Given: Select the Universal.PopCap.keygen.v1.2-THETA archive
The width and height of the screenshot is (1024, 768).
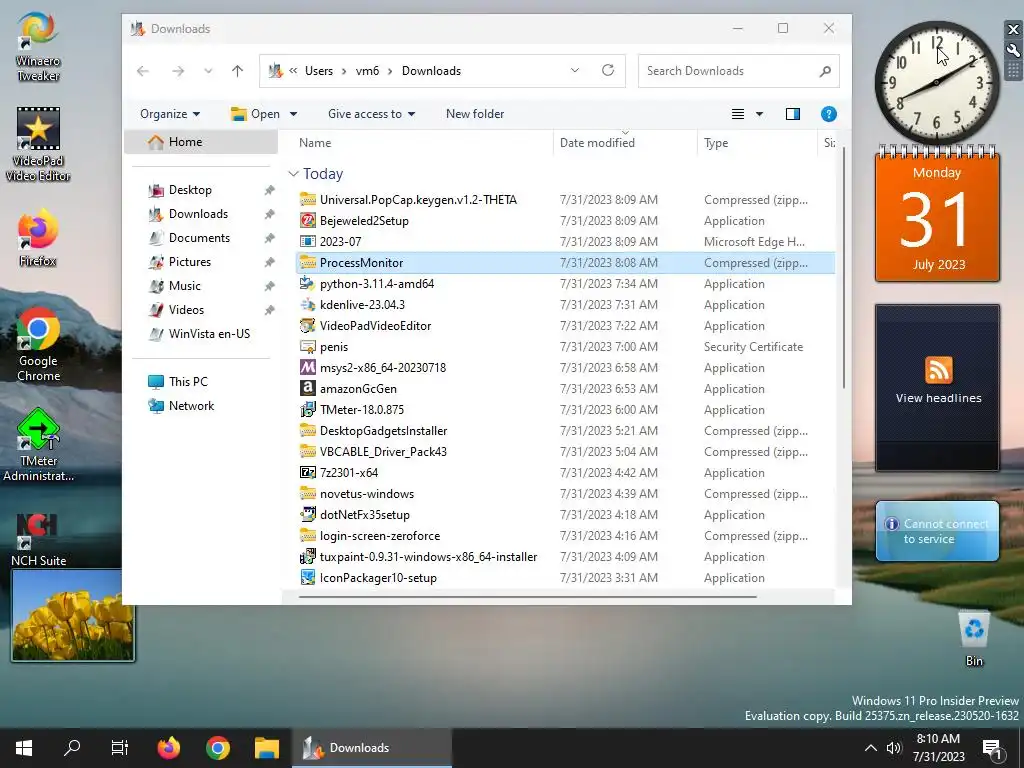Looking at the screenshot, I should [566, 200].
